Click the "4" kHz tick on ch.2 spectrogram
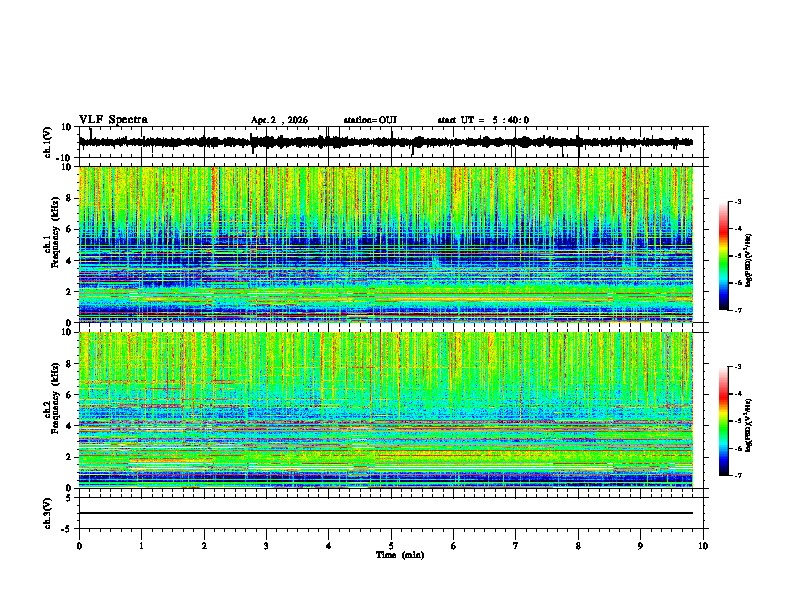The width and height of the screenshot is (792, 612). tap(70, 426)
